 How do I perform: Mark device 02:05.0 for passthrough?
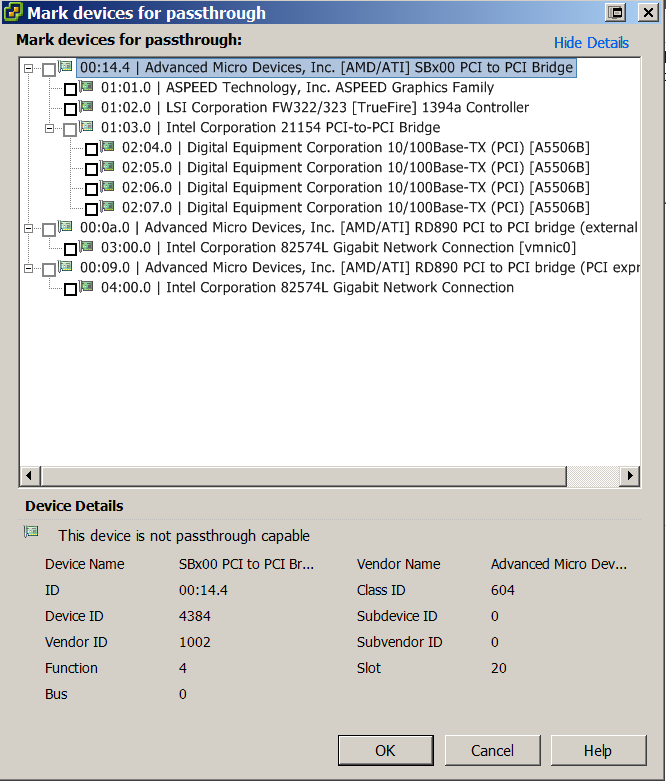pyautogui.click(x=91, y=169)
